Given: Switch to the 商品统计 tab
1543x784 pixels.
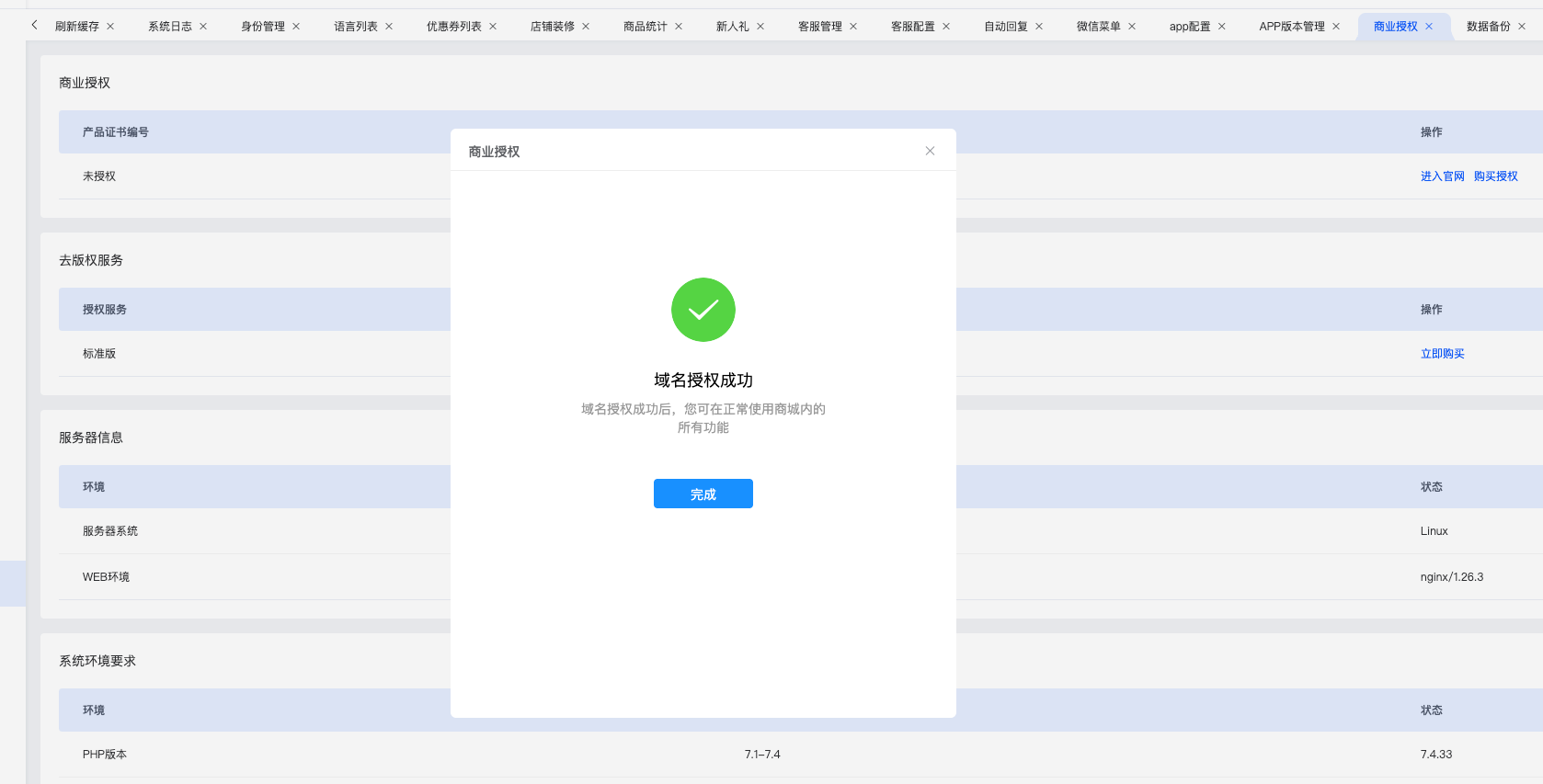Looking at the screenshot, I should click(x=645, y=27).
